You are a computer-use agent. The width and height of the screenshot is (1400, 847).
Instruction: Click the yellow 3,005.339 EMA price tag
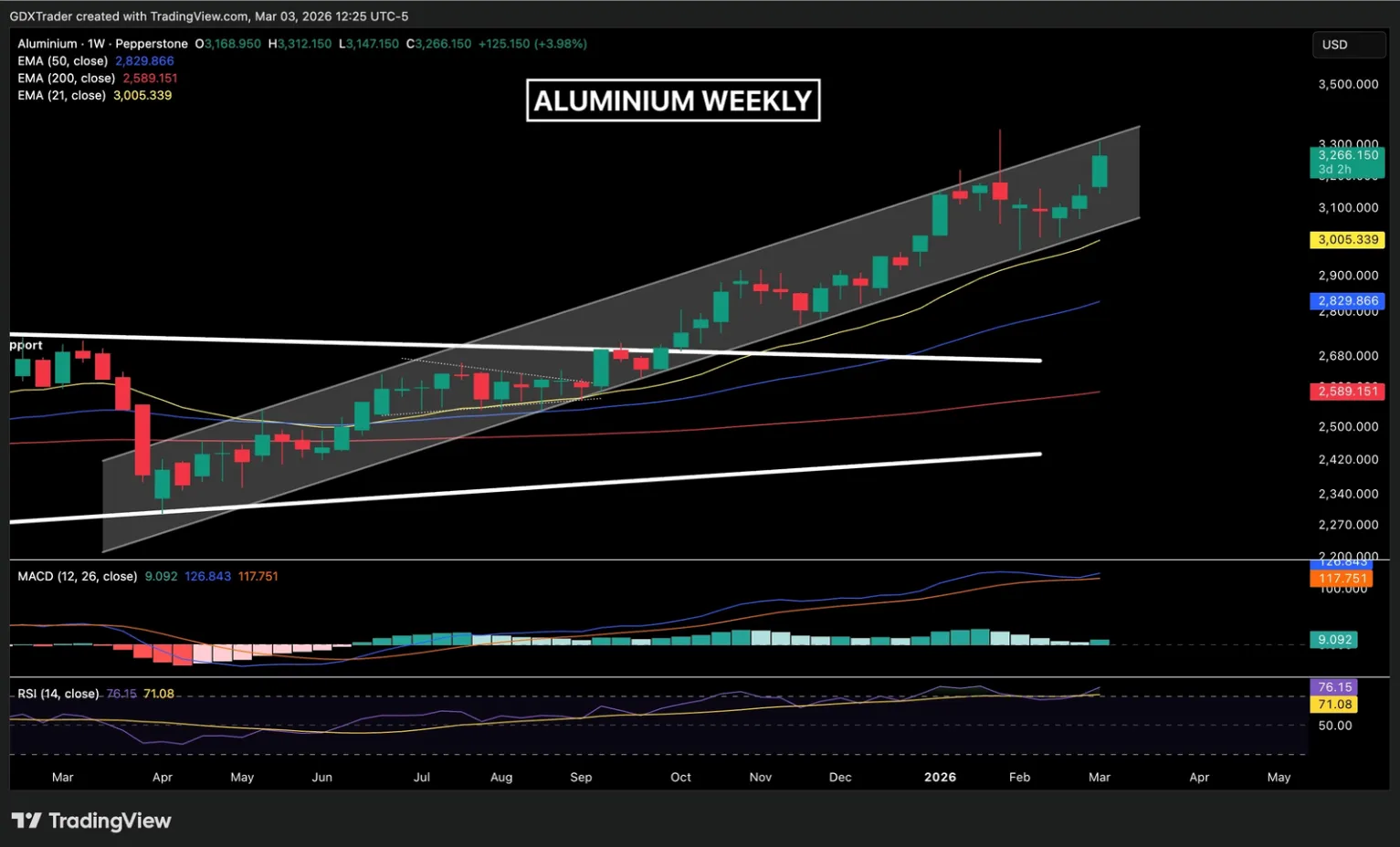click(x=1347, y=240)
